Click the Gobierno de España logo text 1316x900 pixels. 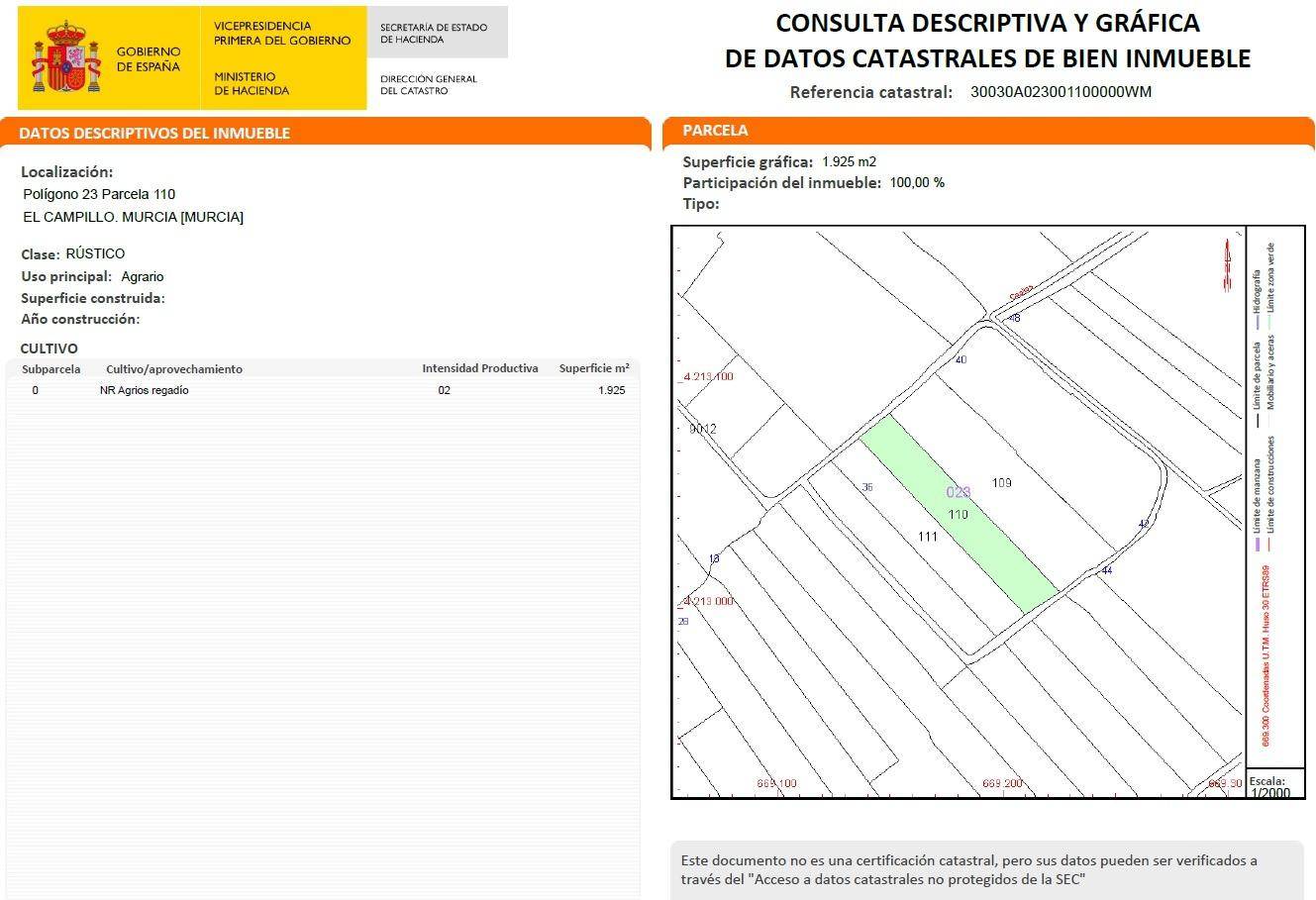point(149,59)
